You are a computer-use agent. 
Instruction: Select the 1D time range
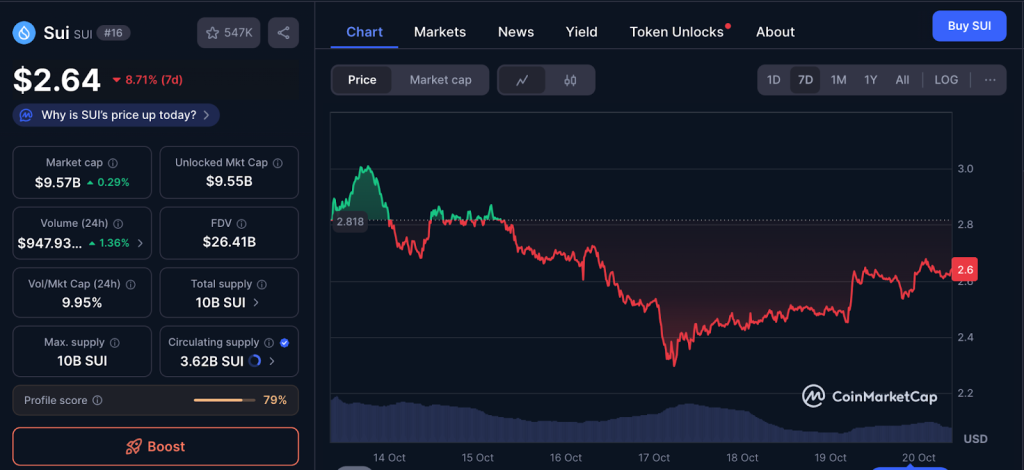pos(773,80)
